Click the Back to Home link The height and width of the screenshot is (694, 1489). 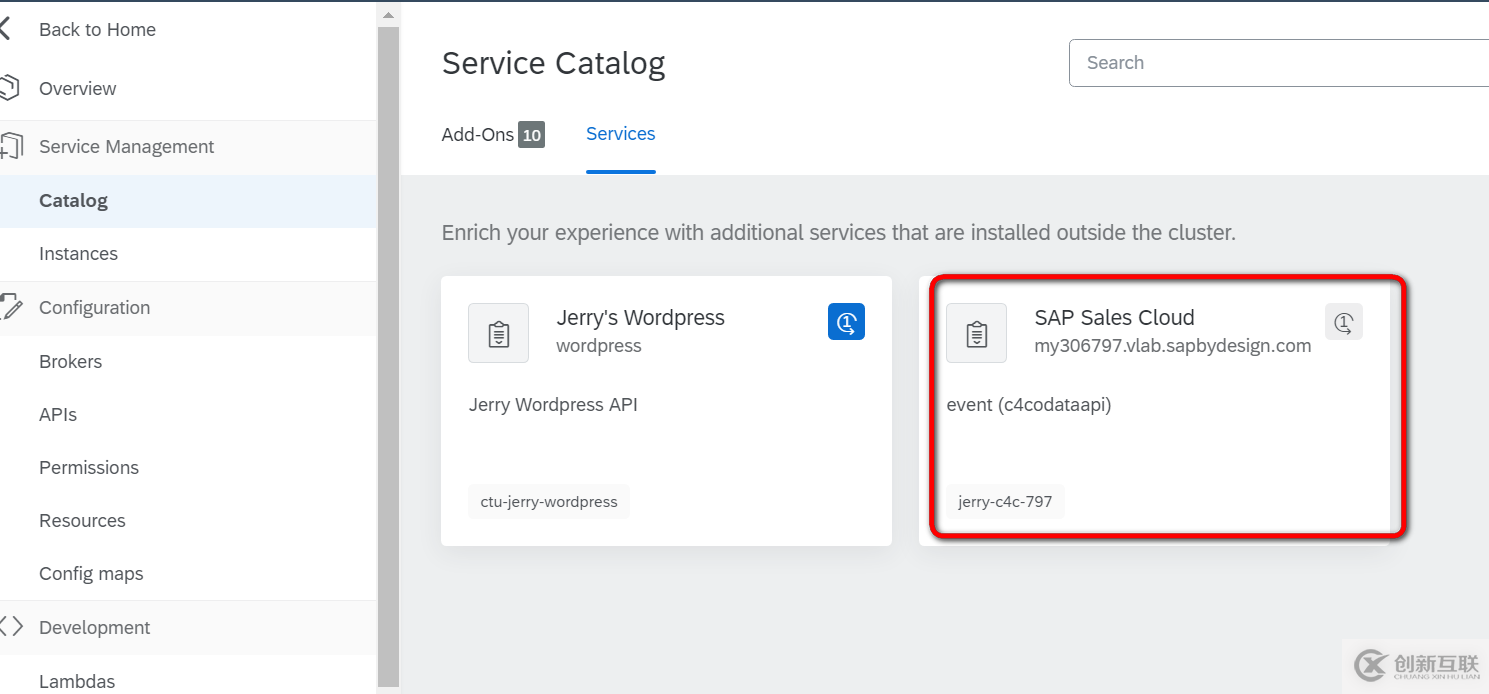click(x=97, y=29)
